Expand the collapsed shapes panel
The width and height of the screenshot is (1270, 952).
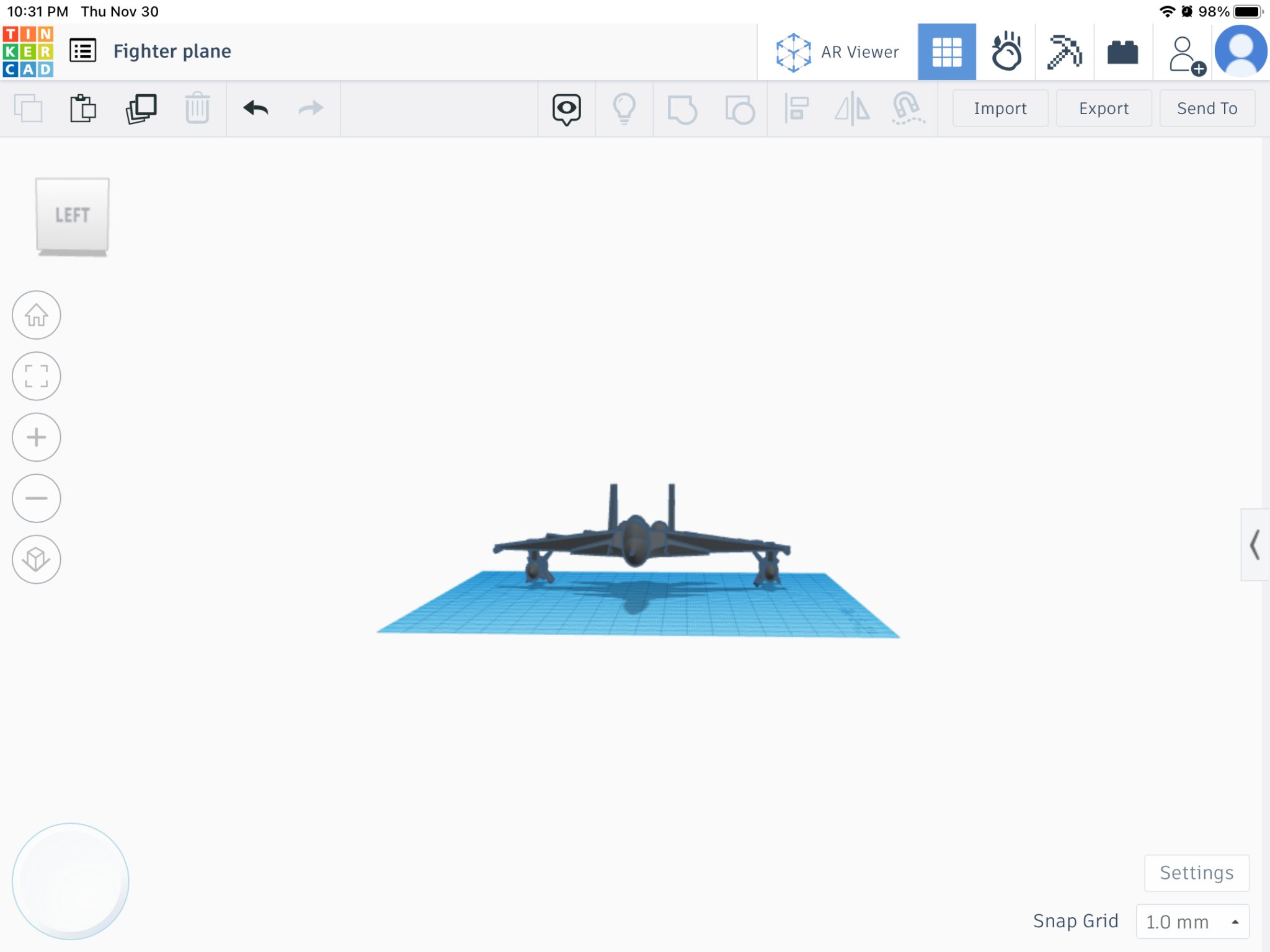point(1254,545)
